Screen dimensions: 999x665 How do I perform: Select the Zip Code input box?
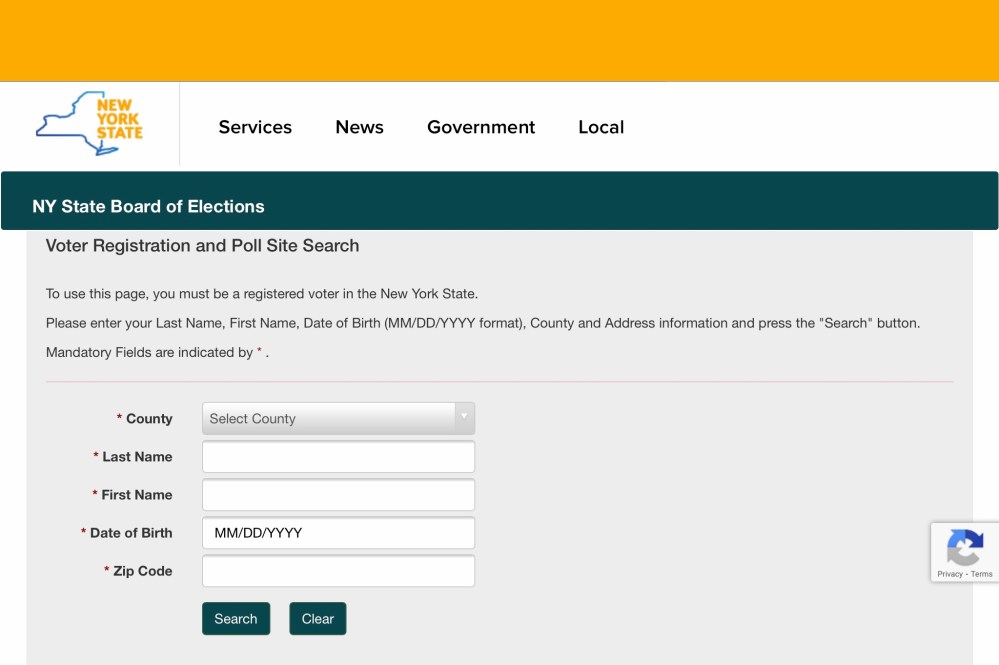(x=338, y=571)
